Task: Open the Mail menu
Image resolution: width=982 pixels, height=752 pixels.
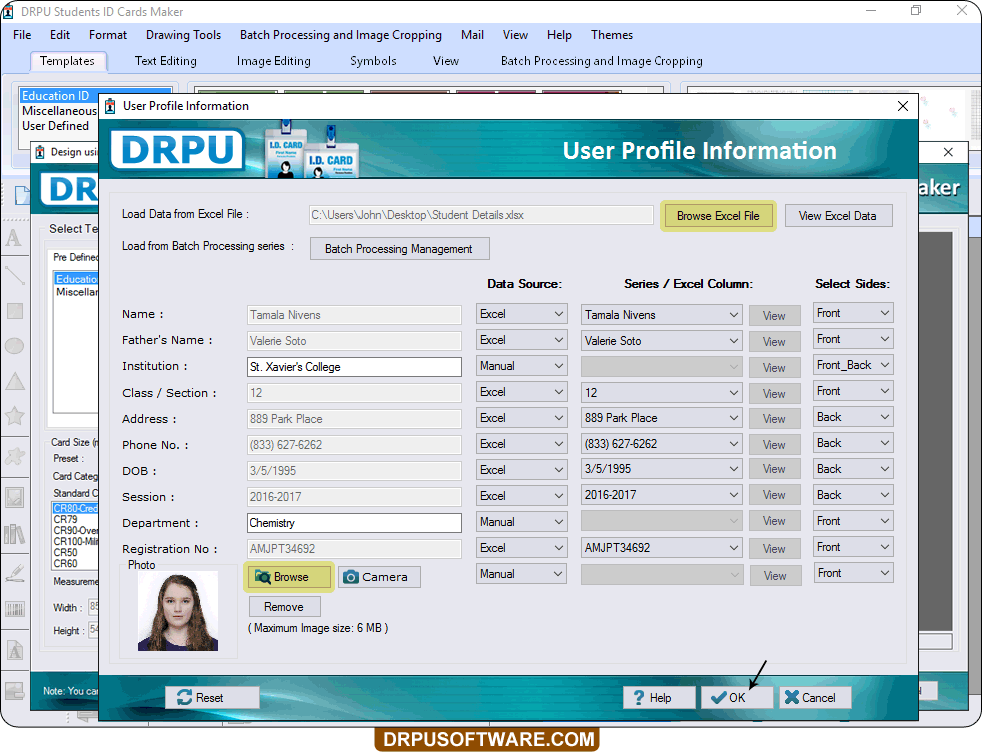Action: click(472, 35)
